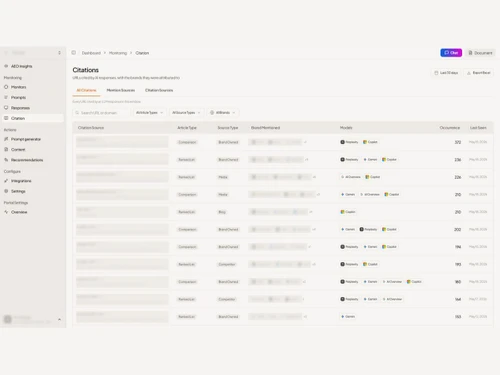Click the Blog source type cell
This screenshot has height=375, width=500.
coord(222,212)
